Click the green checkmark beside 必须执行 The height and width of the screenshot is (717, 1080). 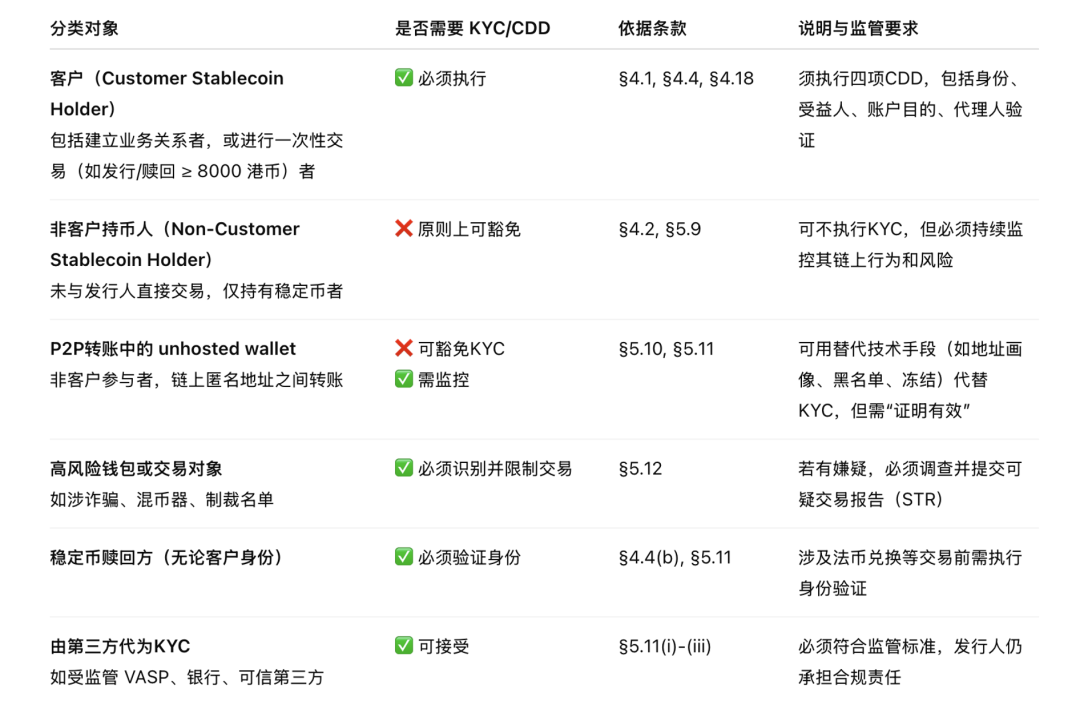click(x=404, y=78)
